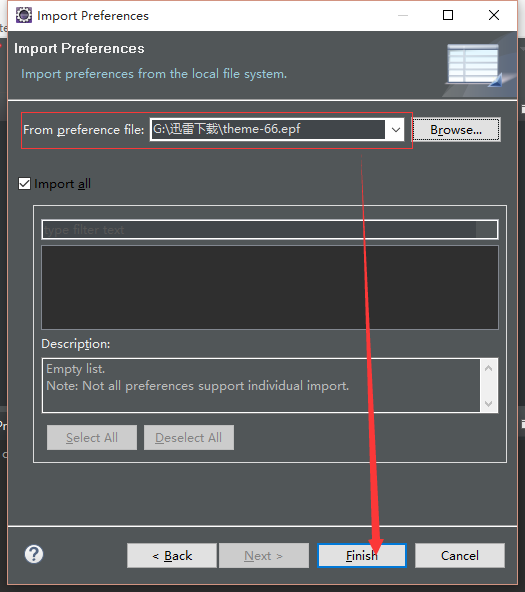Uncheck the Import all checkbox
This screenshot has height=592, width=525.
(25, 184)
